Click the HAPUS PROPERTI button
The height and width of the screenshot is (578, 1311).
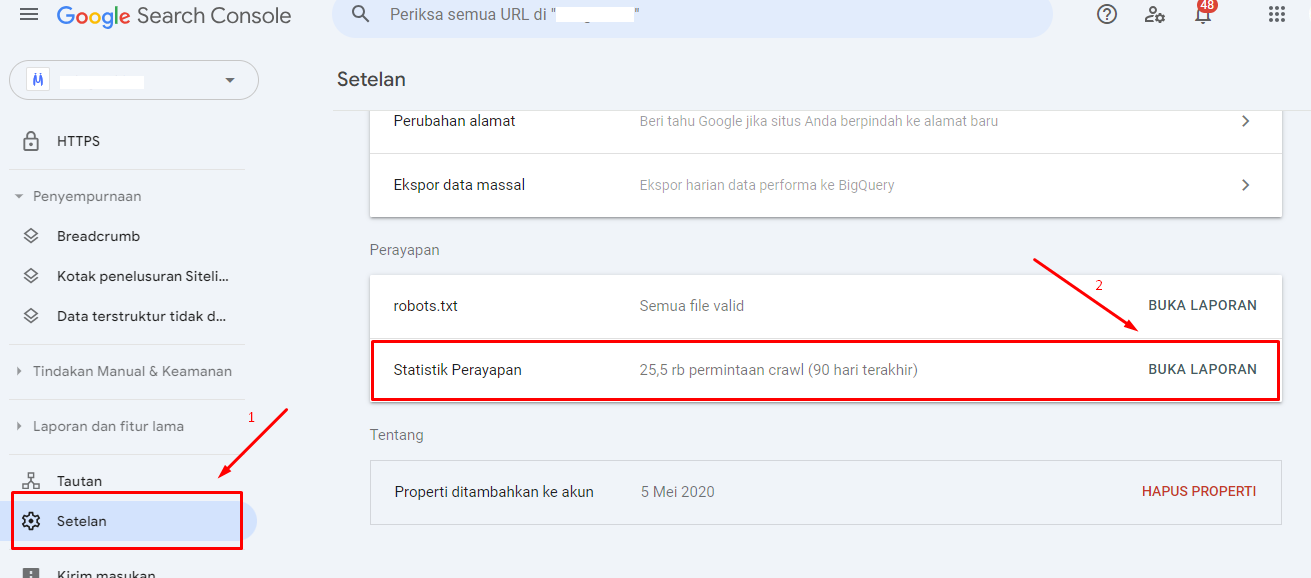coord(1199,492)
